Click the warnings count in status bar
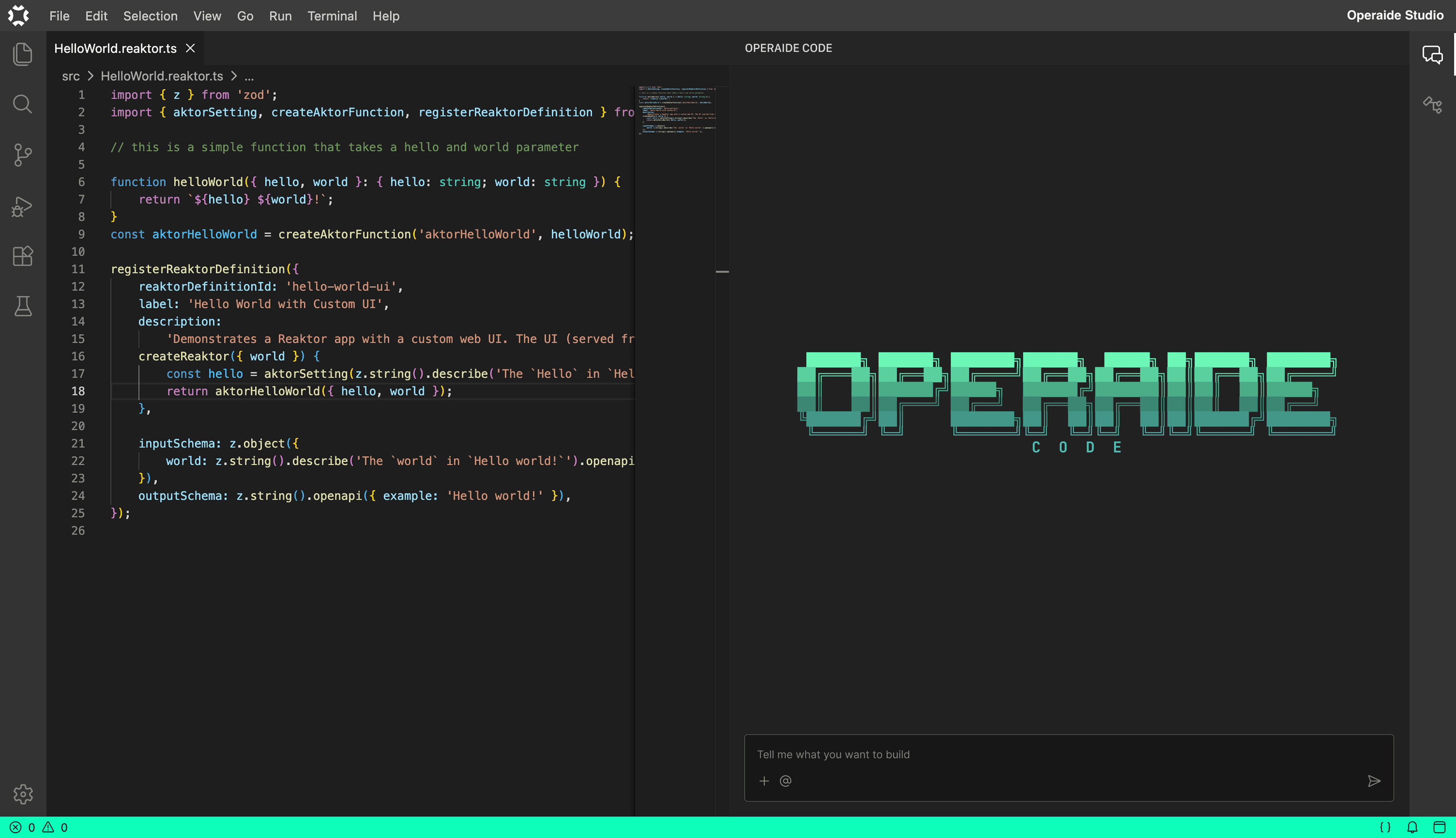The image size is (1456, 838). (55, 828)
